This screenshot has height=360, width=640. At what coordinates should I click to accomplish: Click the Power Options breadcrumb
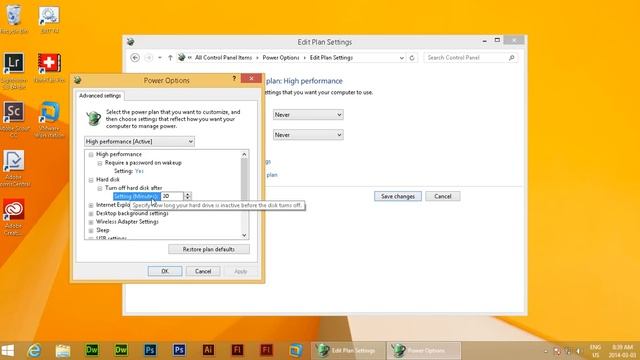point(281,58)
